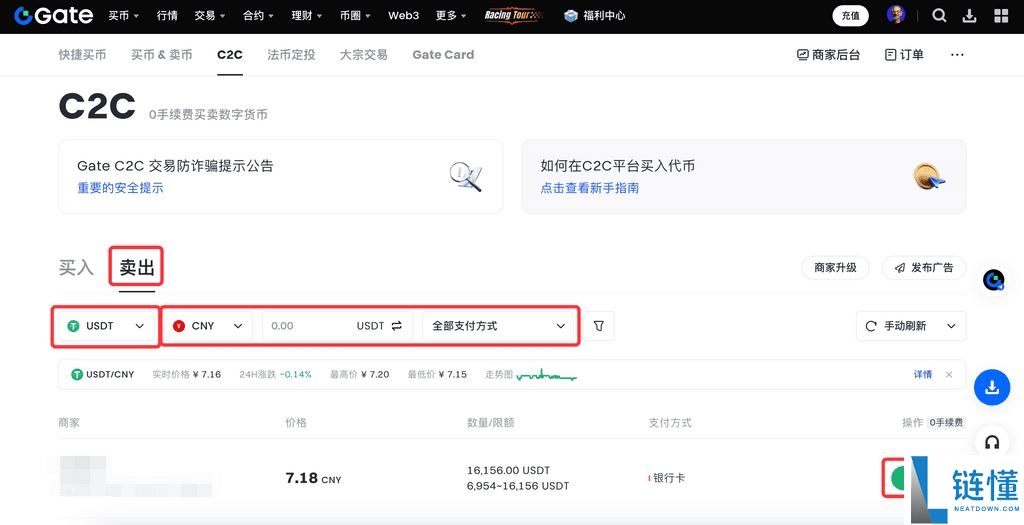Switch to the 大宗交易 tab

[364, 55]
